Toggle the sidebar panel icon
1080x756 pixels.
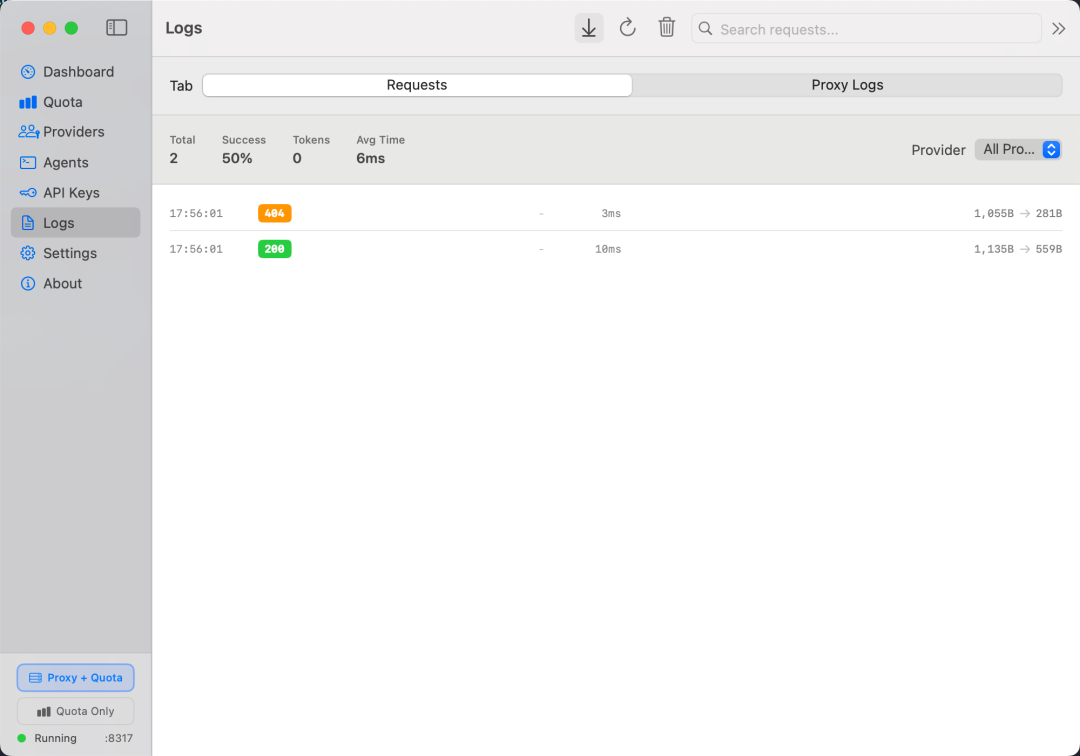117,28
